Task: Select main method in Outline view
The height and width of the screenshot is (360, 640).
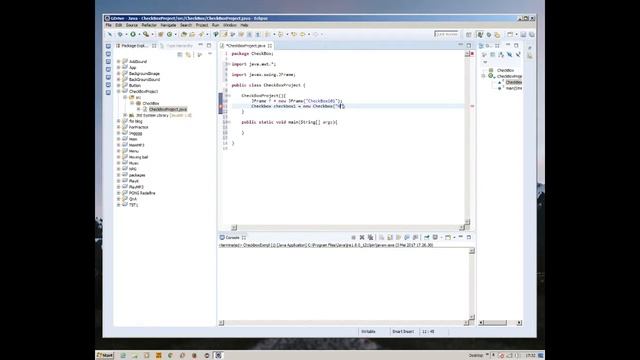Action: tap(513, 88)
